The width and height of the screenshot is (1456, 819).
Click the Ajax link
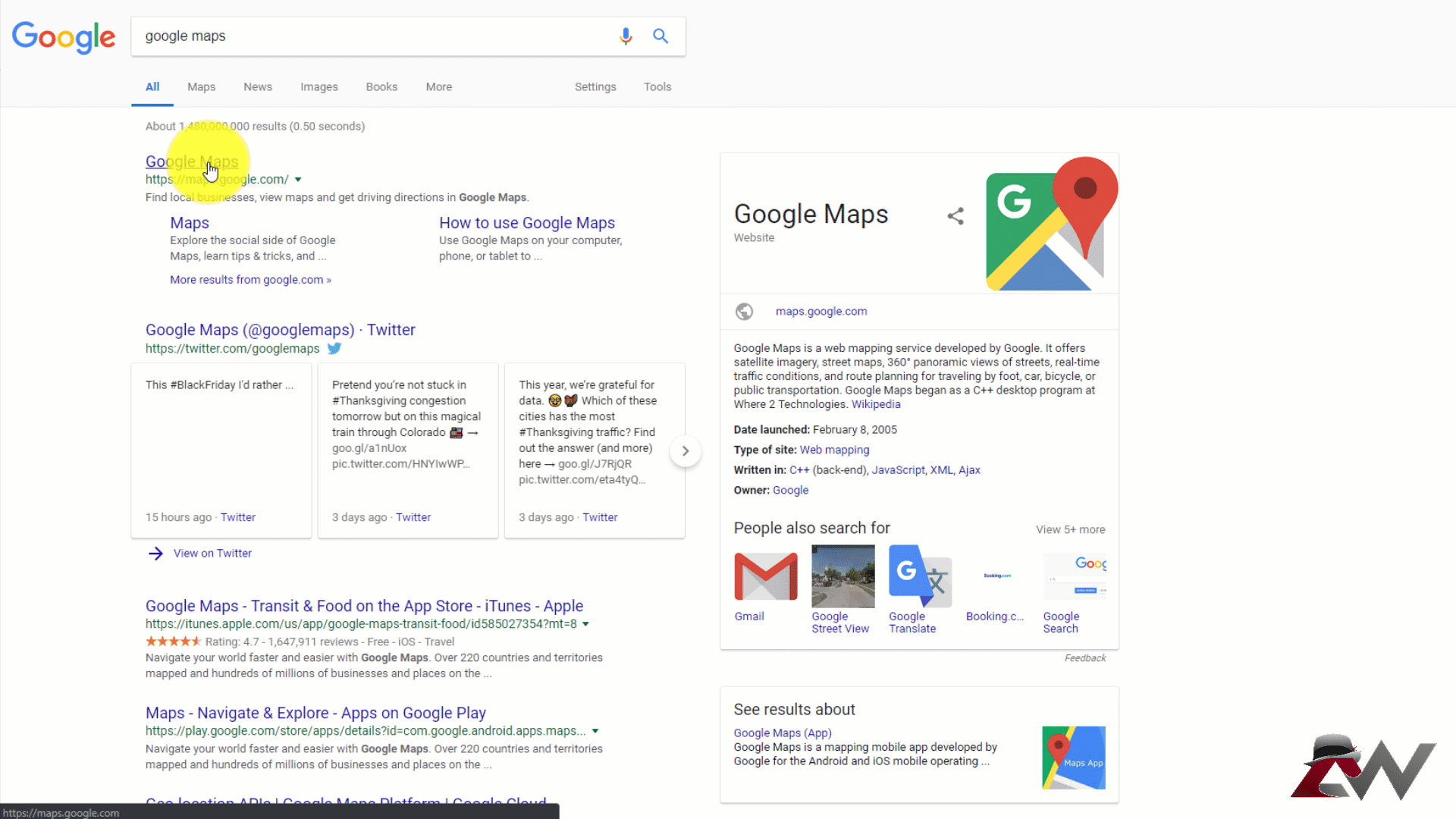969,470
